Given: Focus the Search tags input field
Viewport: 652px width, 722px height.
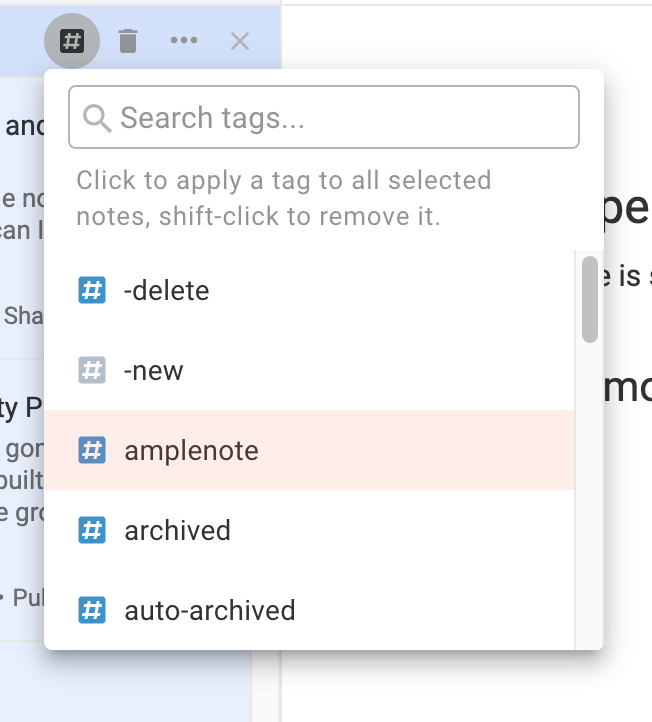Looking at the screenshot, I should (324, 117).
